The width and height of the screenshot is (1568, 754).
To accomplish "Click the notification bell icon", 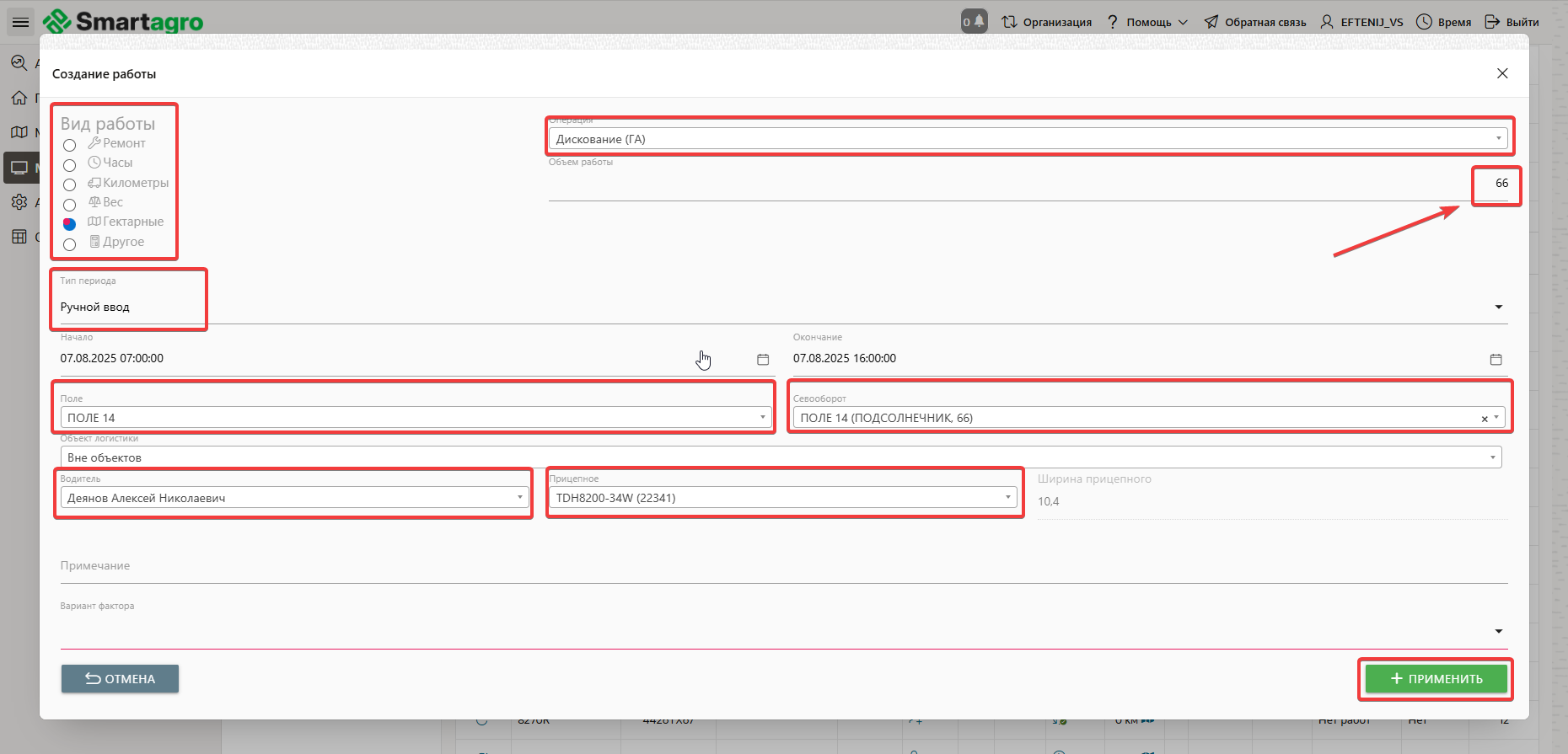I will click(x=974, y=22).
